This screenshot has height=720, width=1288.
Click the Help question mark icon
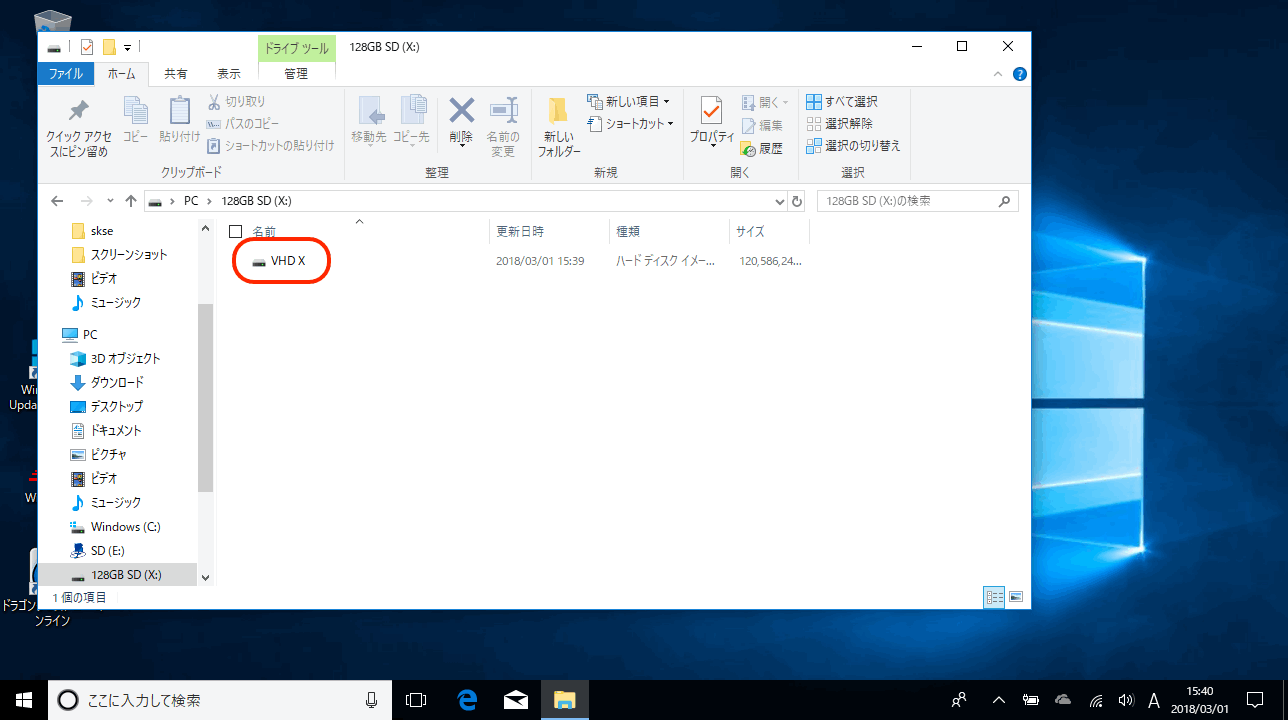pos(1019,74)
